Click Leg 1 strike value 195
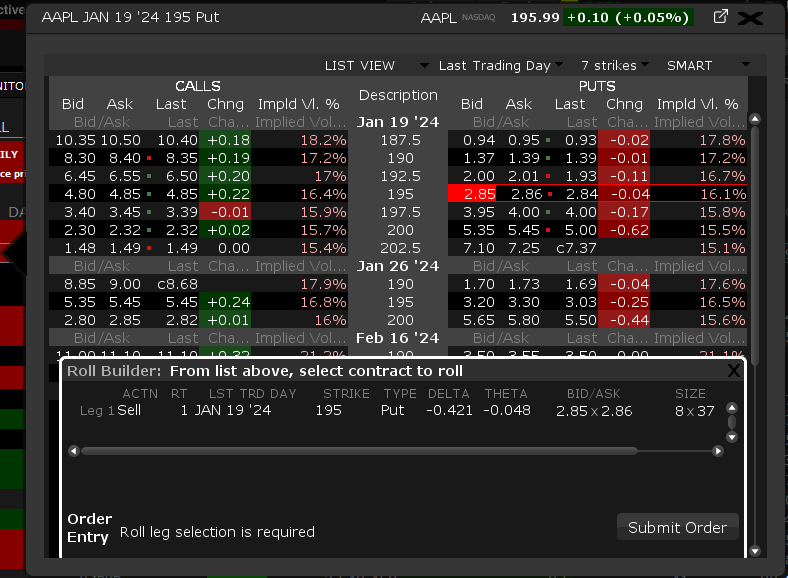Screen dimensions: 788x578 coord(328,410)
